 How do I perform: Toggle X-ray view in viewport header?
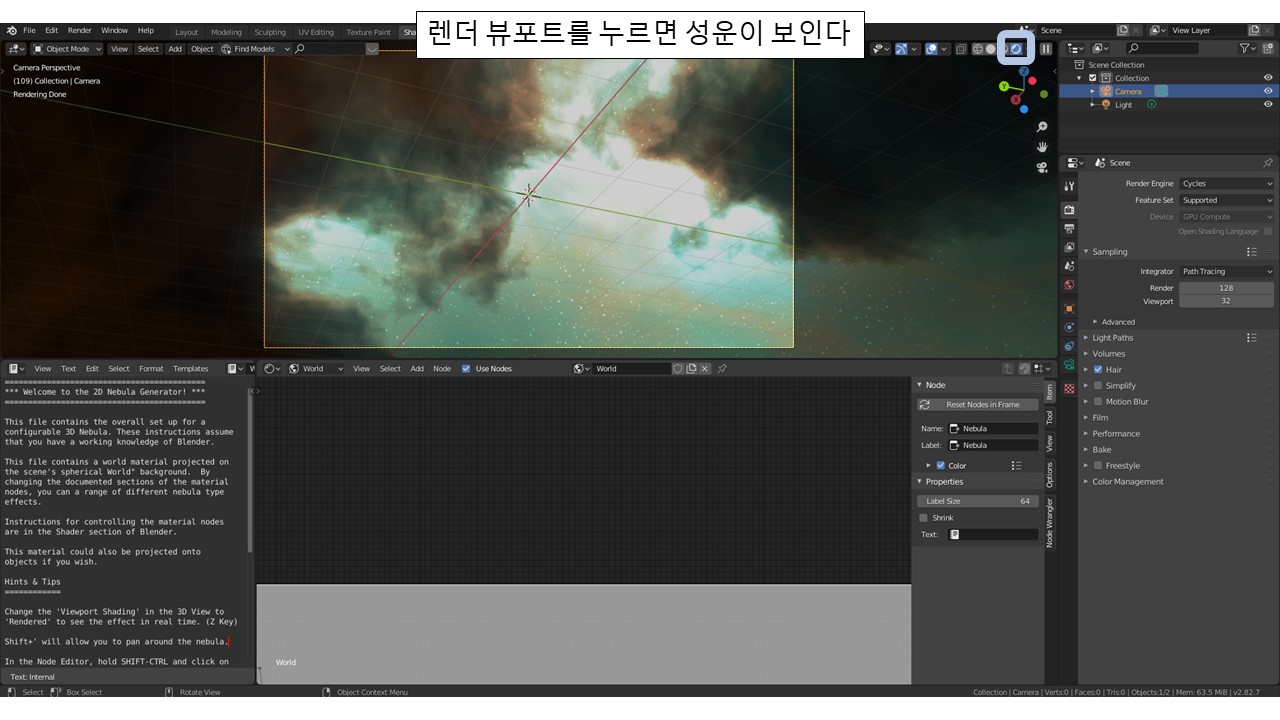(x=960, y=48)
